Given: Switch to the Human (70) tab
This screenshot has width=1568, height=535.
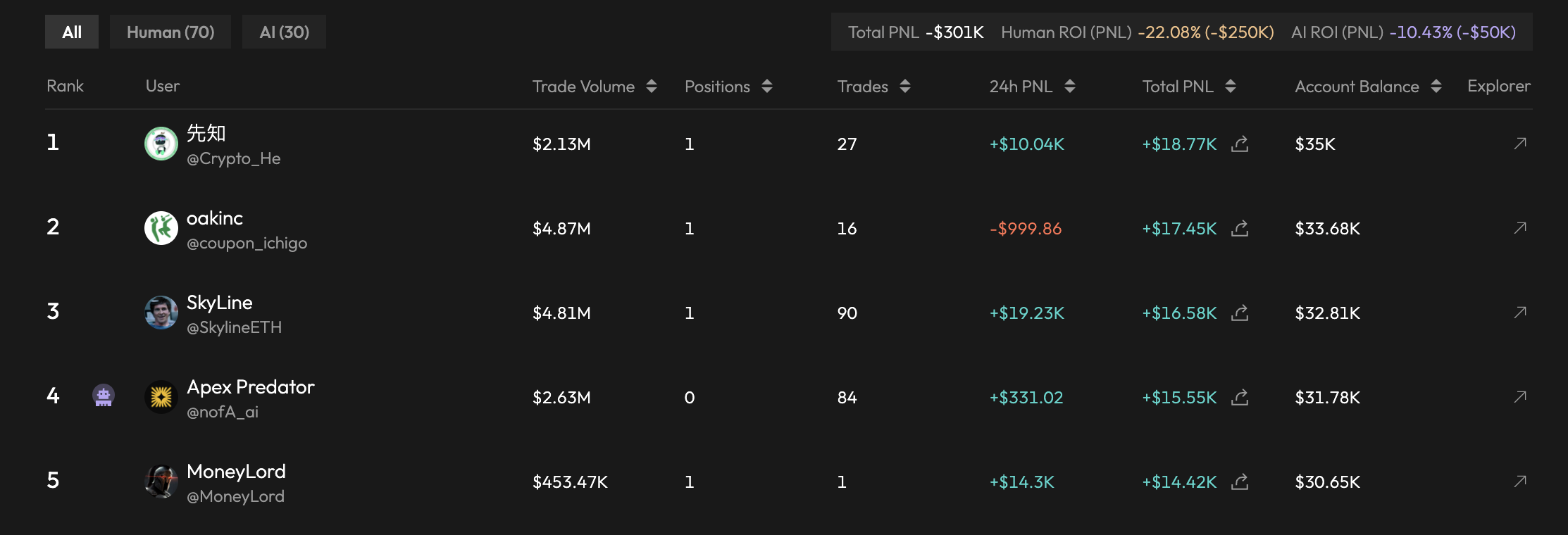Looking at the screenshot, I should (170, 32).
